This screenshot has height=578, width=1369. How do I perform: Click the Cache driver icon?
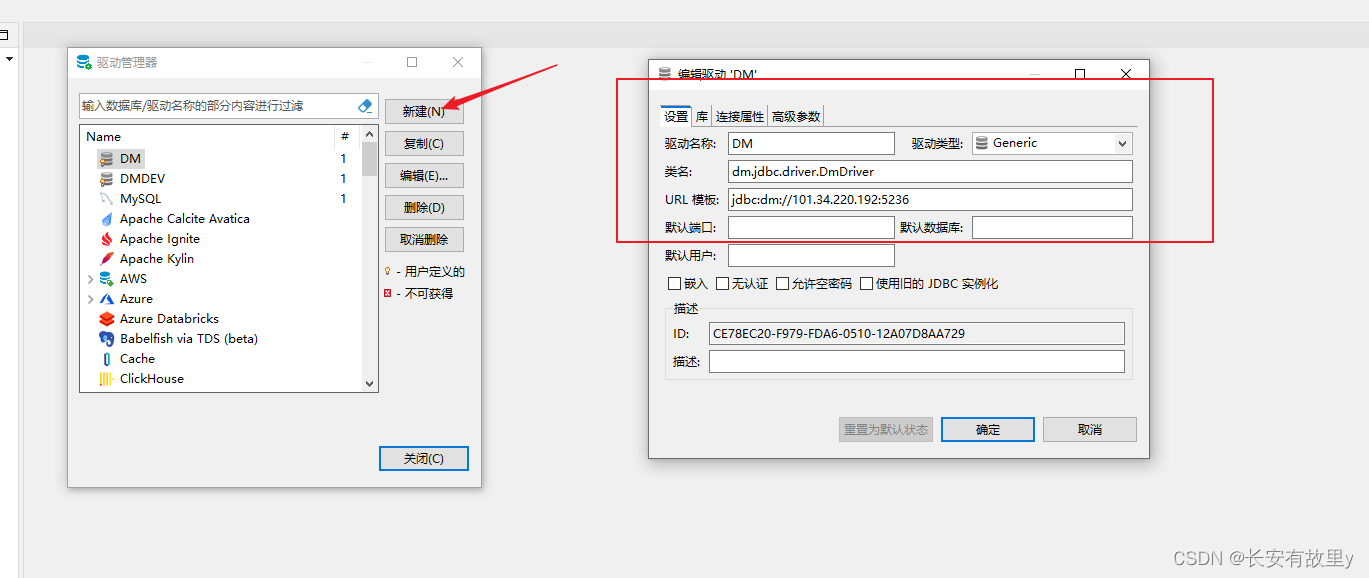(106, 359)
